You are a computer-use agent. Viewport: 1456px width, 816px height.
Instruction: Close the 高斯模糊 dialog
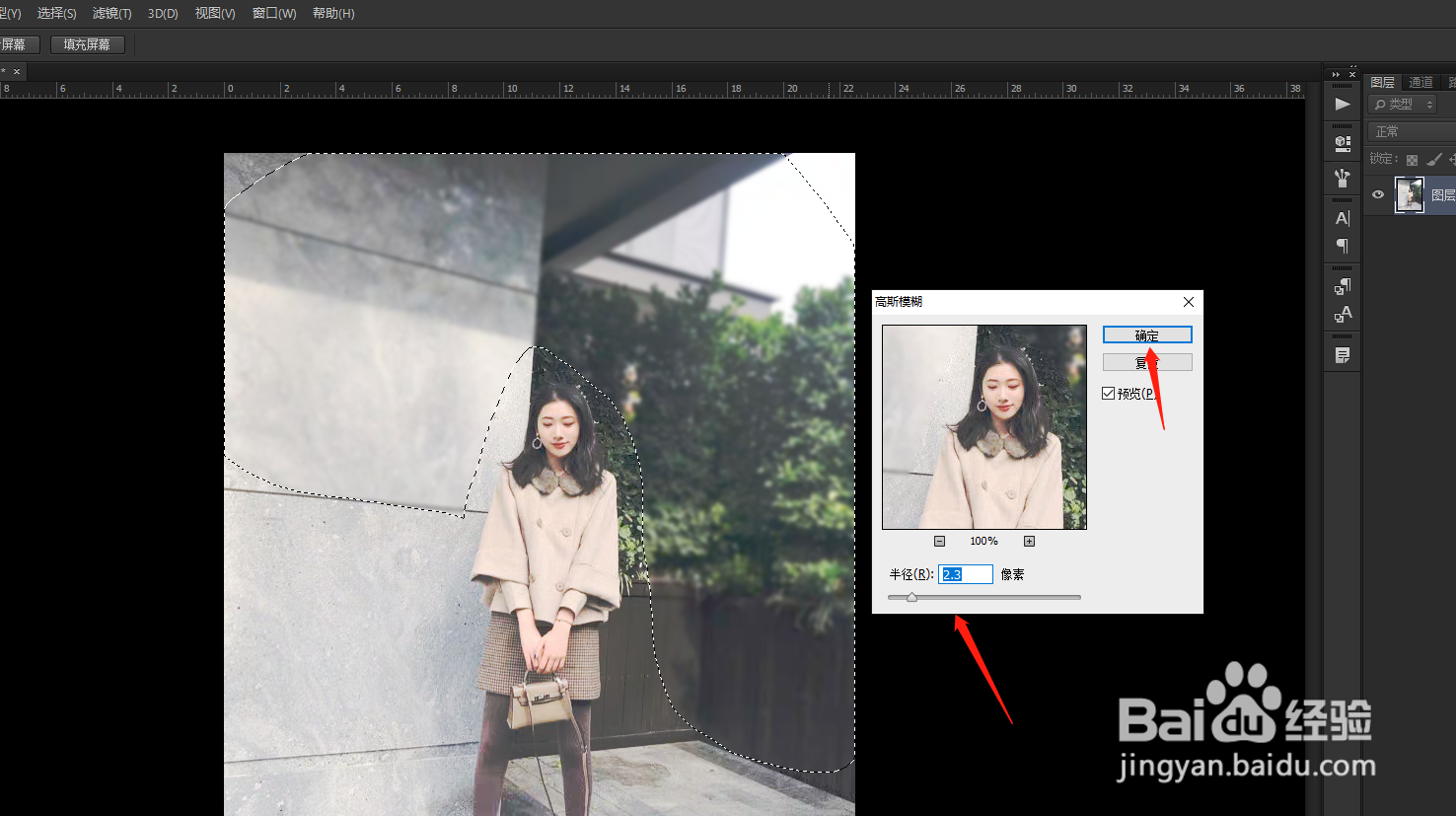coord(1189,302)
